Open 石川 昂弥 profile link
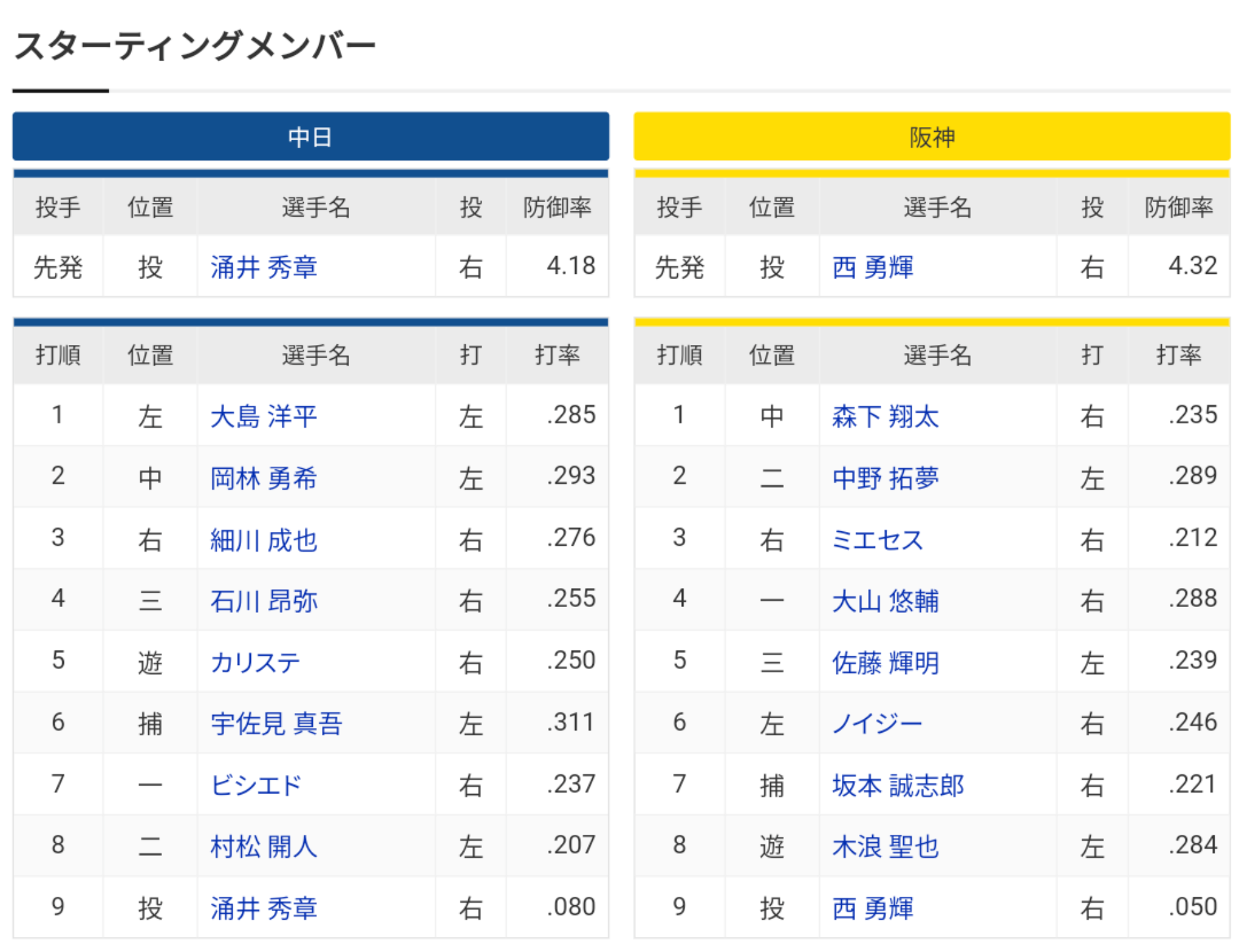 click(x=263, y=600)
